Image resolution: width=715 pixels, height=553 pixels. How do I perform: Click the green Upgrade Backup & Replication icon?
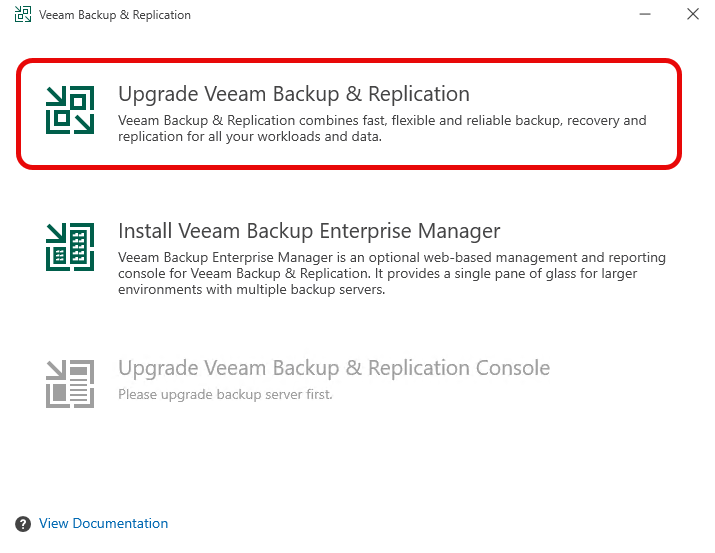pyautogui.click(x=70, y=109)
